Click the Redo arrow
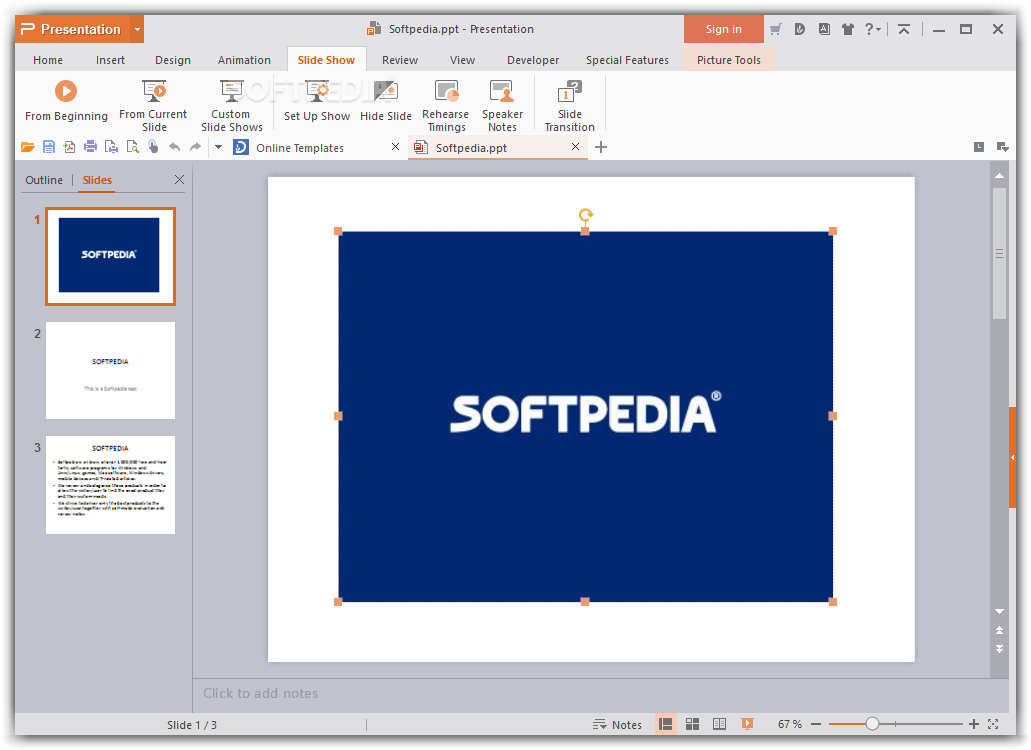Viewport: 1031px width, 750px height. coord(195,147)
